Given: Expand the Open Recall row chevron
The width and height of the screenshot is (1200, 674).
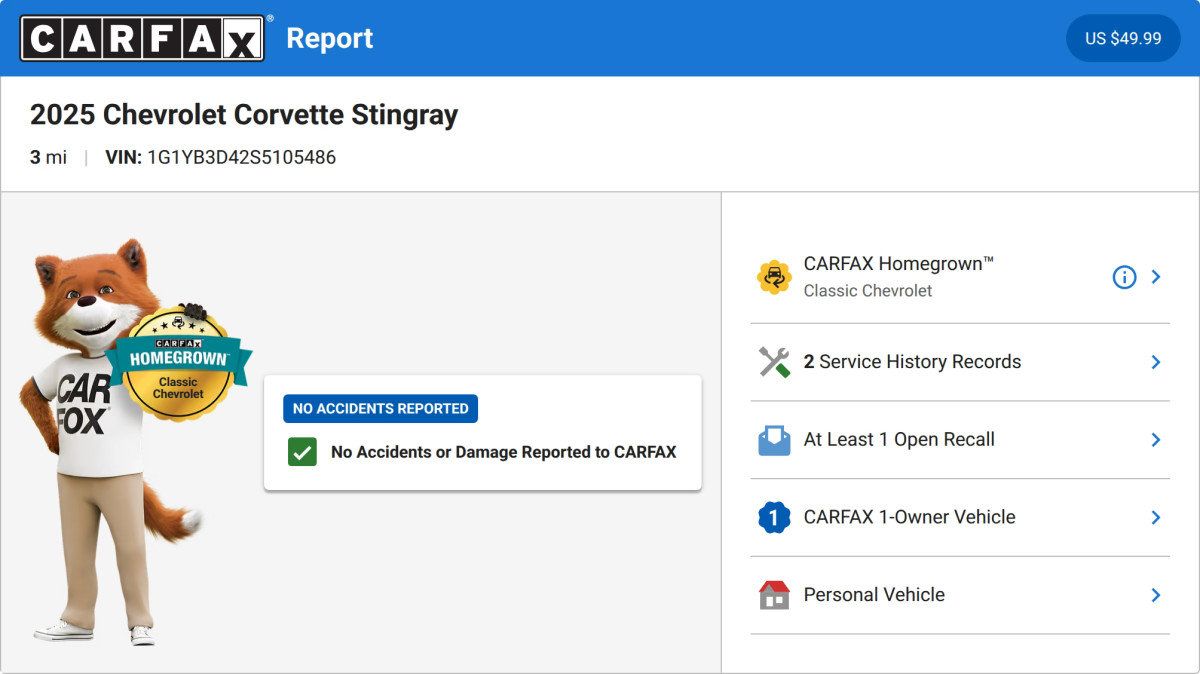Looking at the screenshot, I should pos(1156,440).
